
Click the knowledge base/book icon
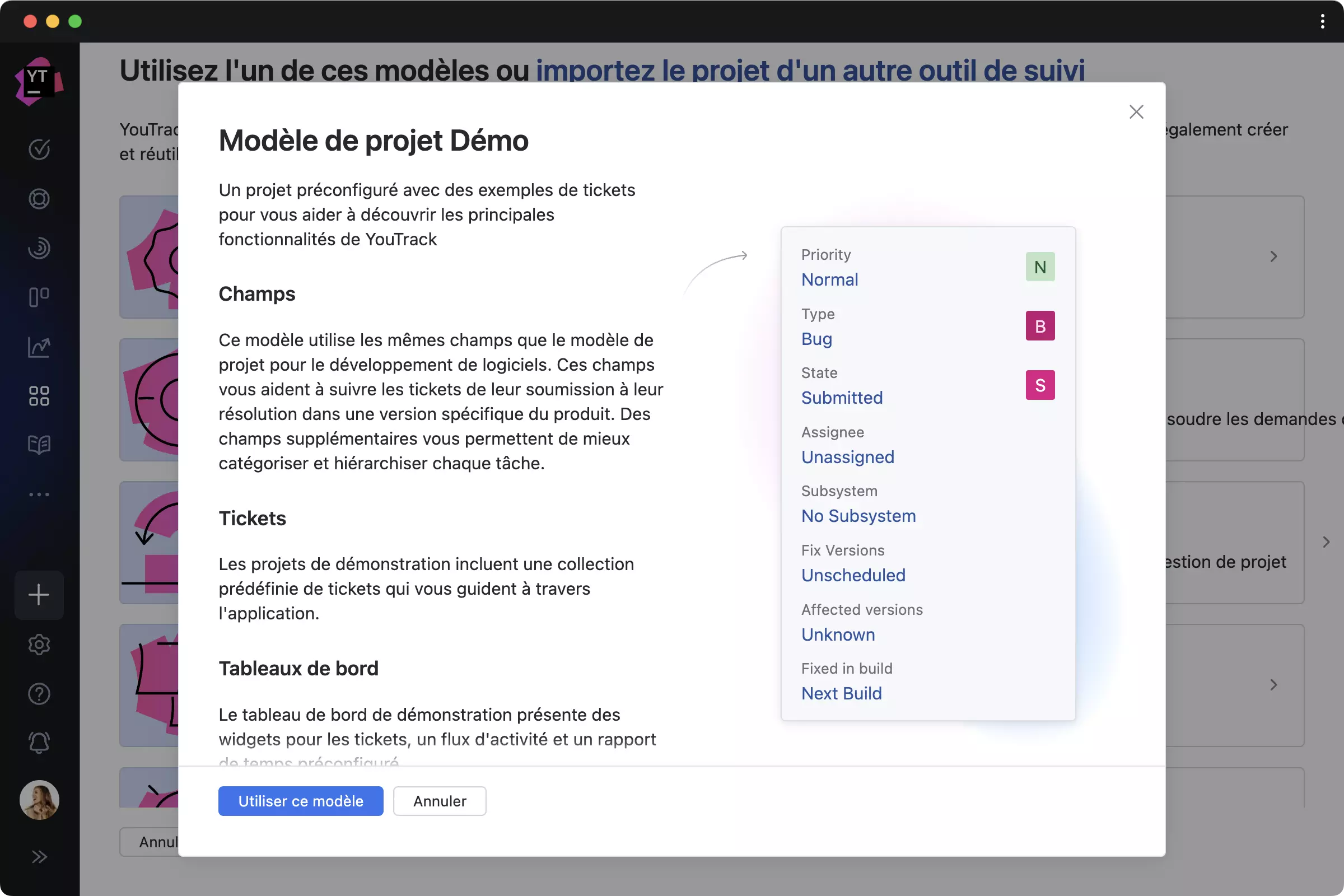point(39,445)
